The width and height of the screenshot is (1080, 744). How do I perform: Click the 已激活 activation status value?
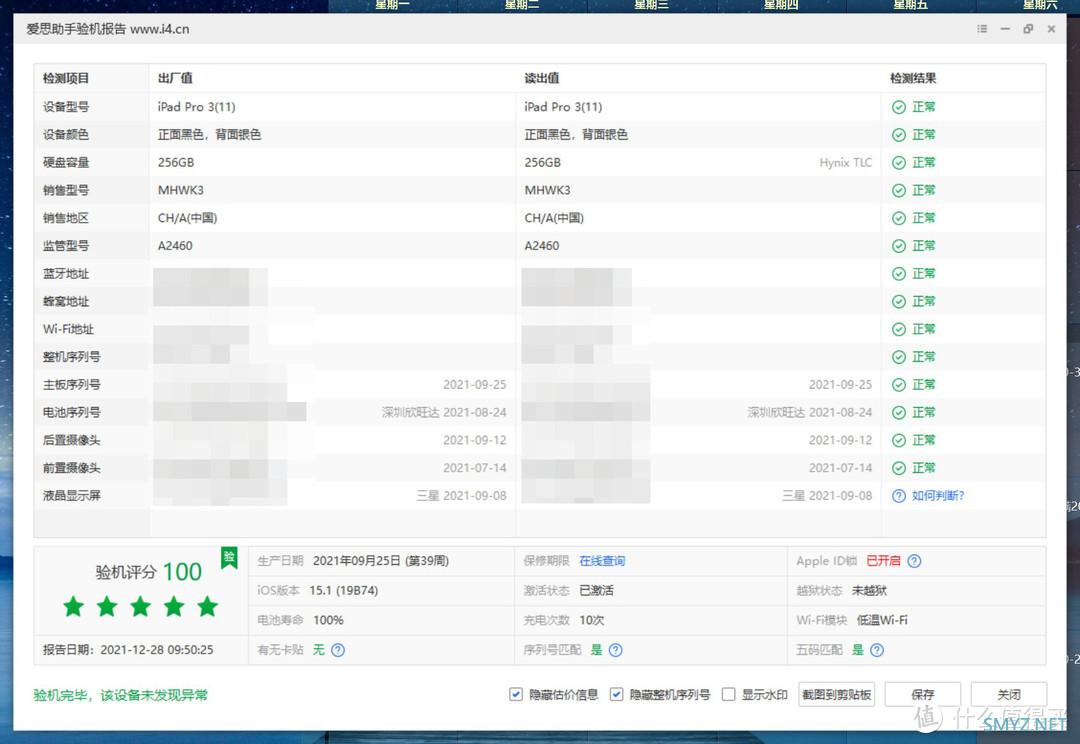pos(596,590)
